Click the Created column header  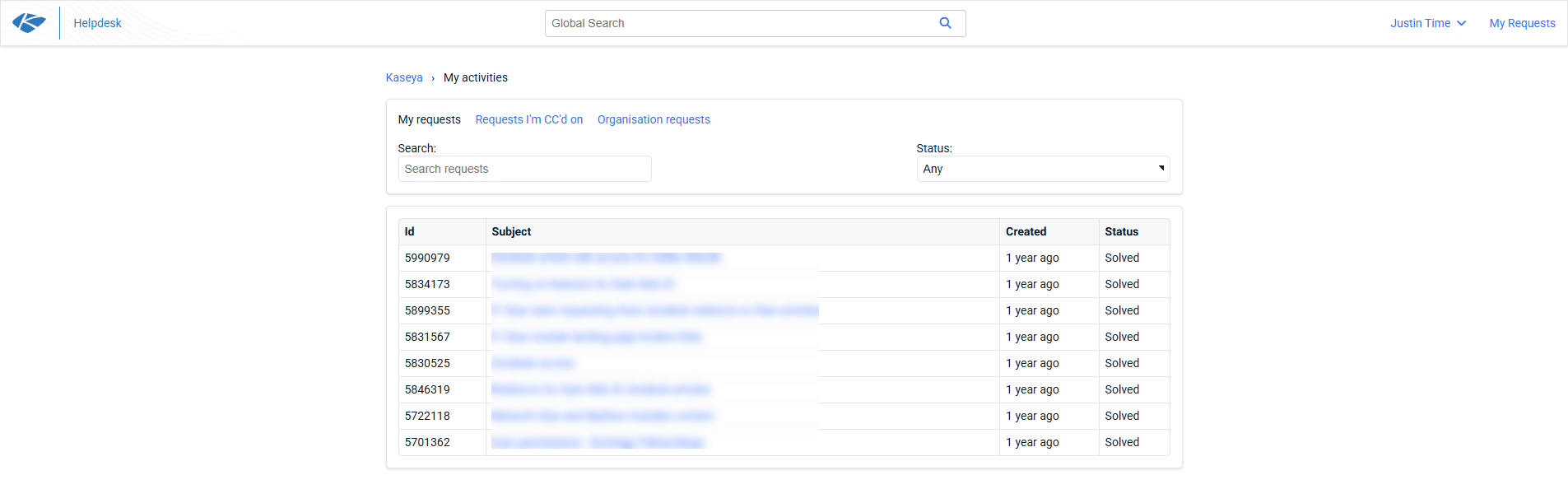pos(1026,231)
